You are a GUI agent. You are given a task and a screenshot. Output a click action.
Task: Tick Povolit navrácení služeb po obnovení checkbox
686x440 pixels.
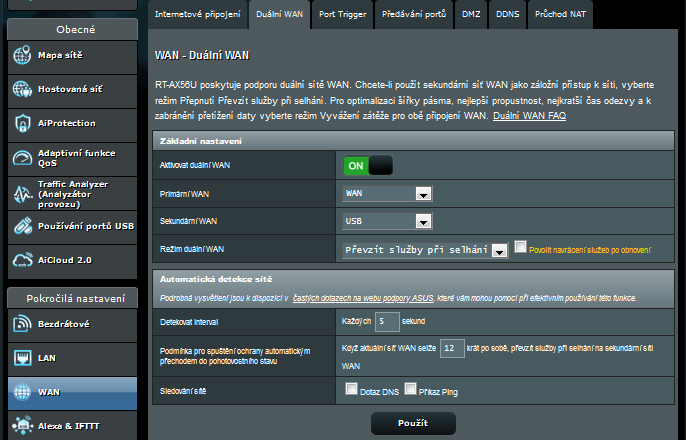pyautogui.click(x=520, y=247)
